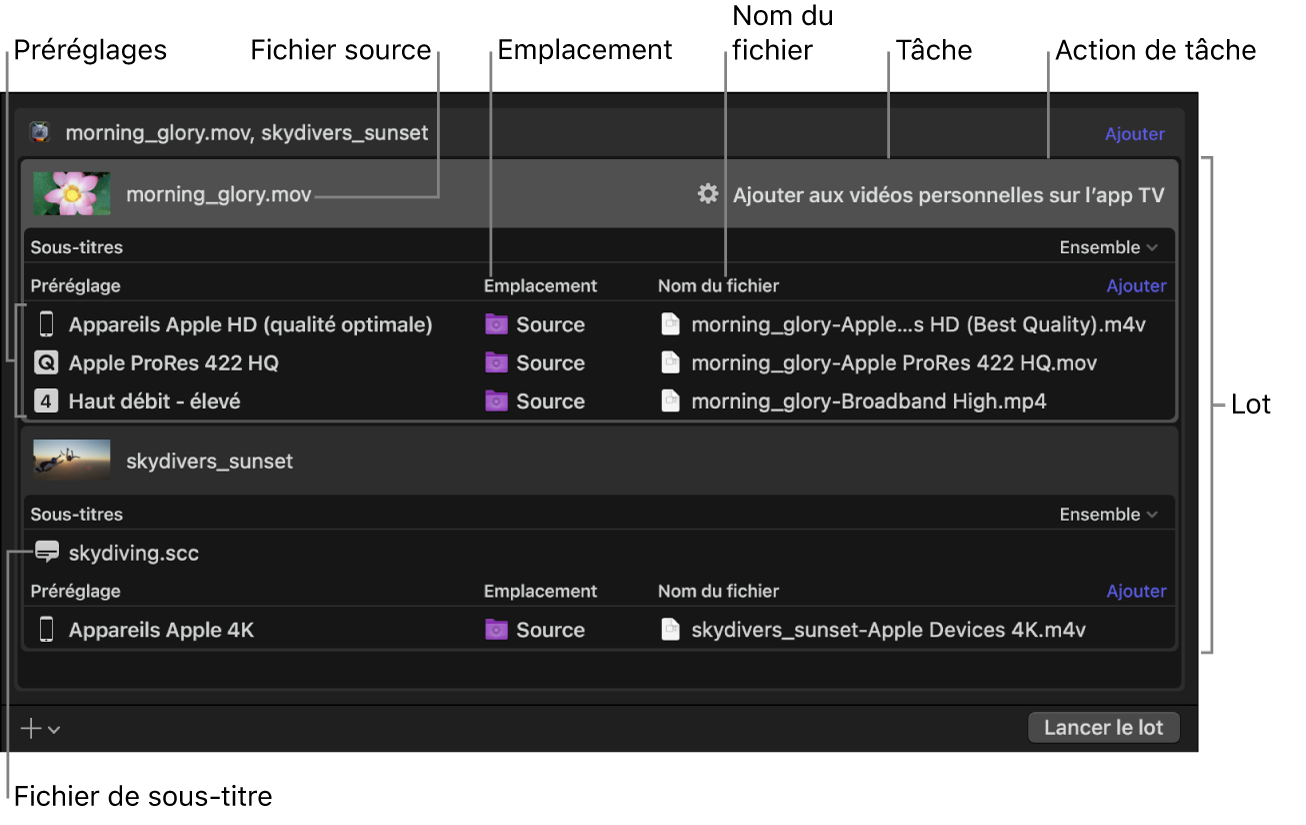Click Ajouter link in the batch header
Screen dimensions: 1306x825
pos(1134,134)
